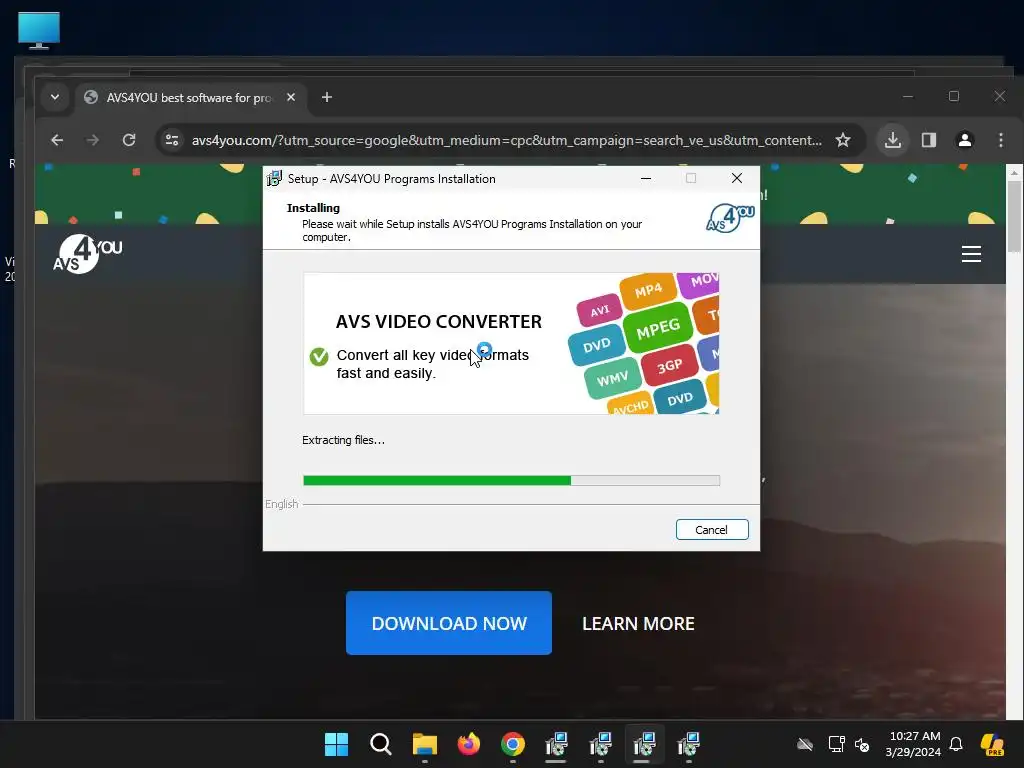Click the first setup installer taskbar icon

click(x=556, y=744)
